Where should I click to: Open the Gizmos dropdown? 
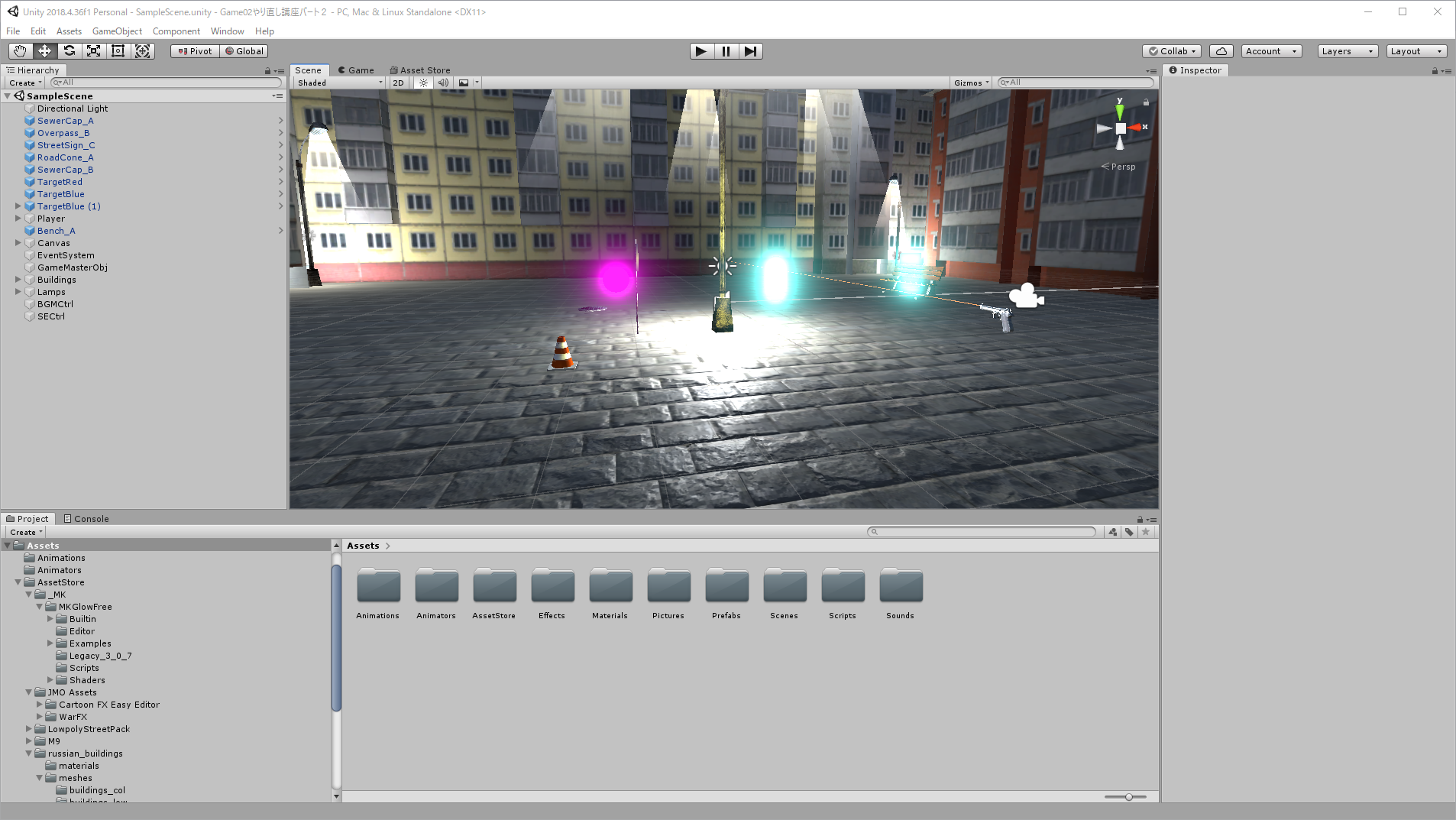coord(971,83)
